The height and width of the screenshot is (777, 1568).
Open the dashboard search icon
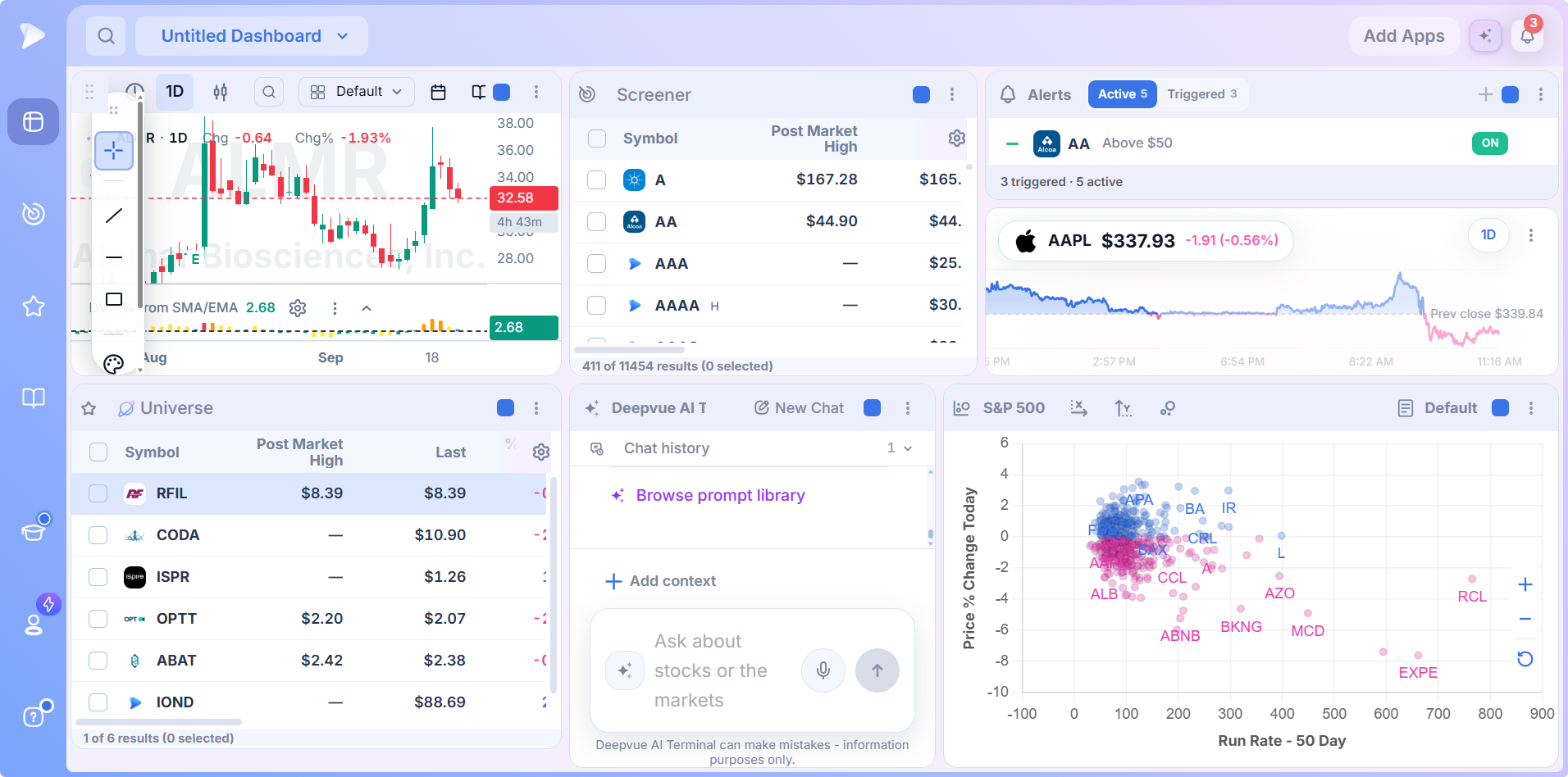(106, 36)
